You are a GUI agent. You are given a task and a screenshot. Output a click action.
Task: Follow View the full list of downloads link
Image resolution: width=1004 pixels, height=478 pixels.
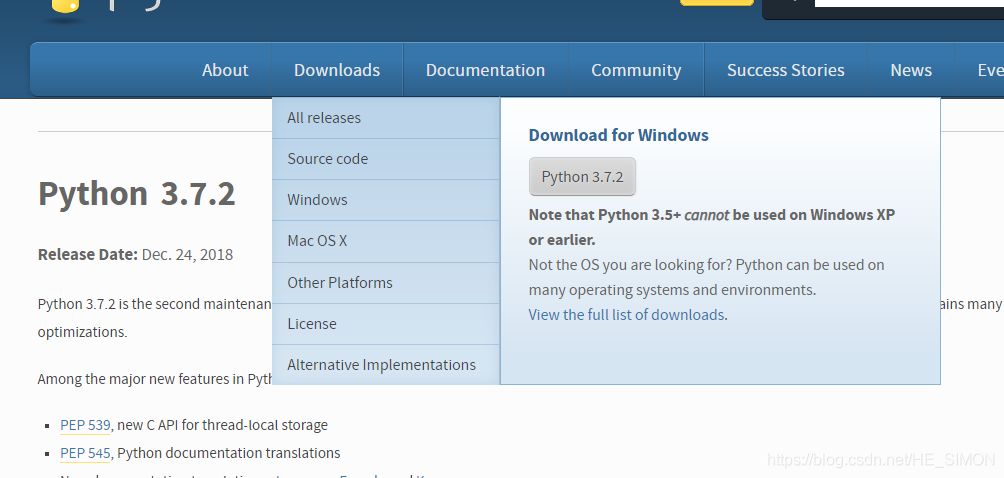(627, 315)
